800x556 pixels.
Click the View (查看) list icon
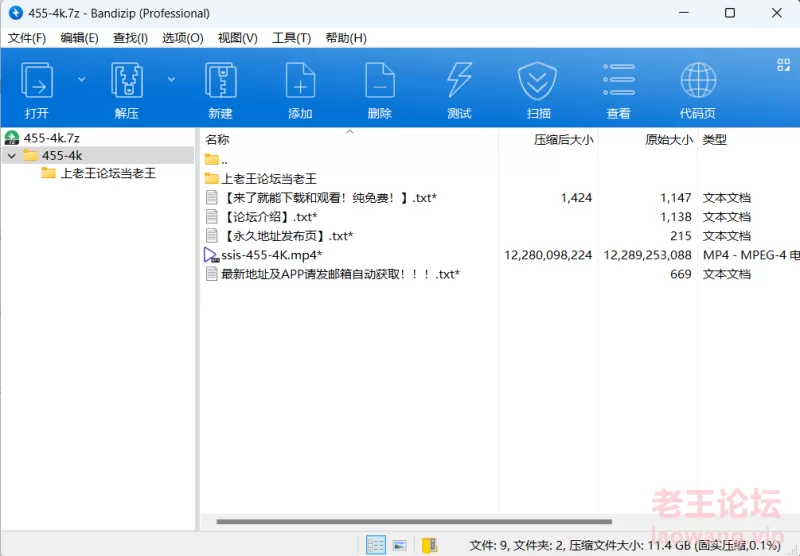[x=618, y=80]
